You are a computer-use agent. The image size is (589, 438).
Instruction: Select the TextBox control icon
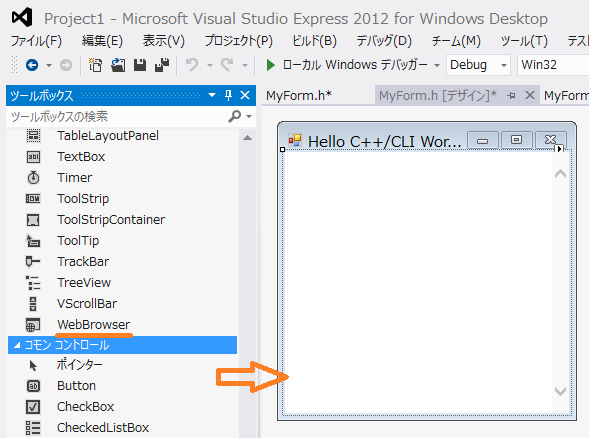(x=33, y=157)
